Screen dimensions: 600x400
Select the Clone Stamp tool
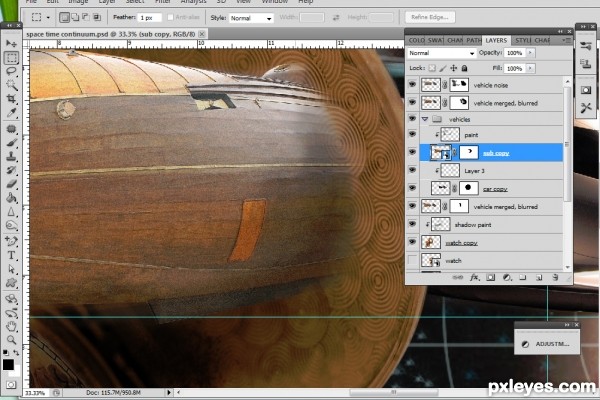click(x=11, y=156)
